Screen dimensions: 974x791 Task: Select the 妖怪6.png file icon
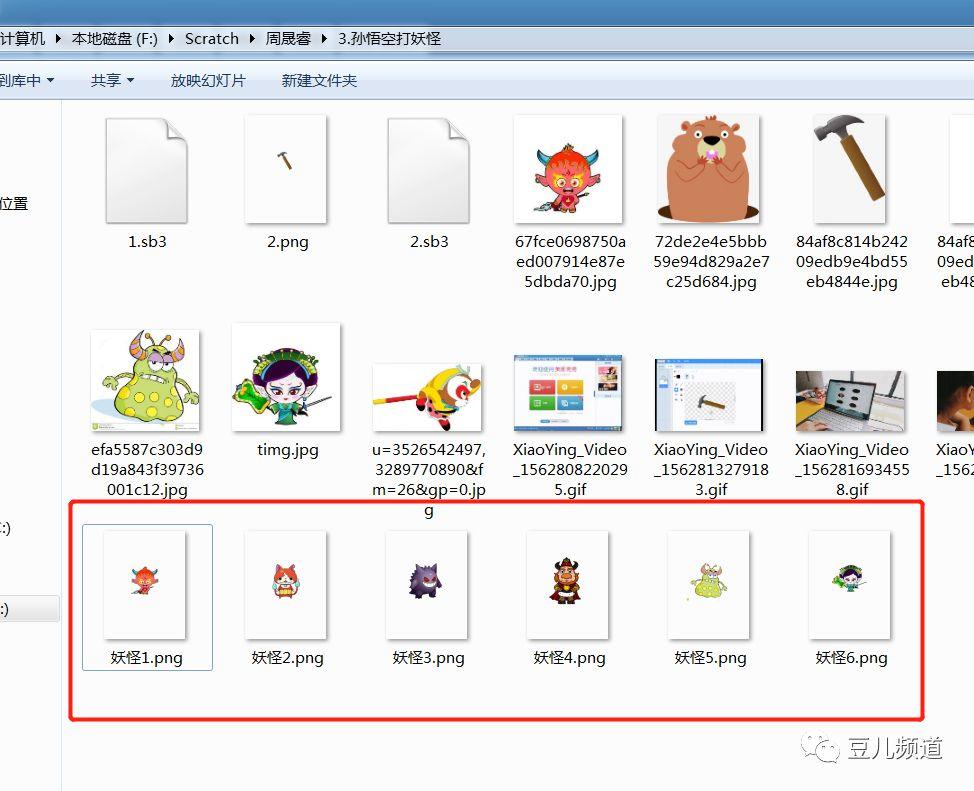[x=850, y=585]
